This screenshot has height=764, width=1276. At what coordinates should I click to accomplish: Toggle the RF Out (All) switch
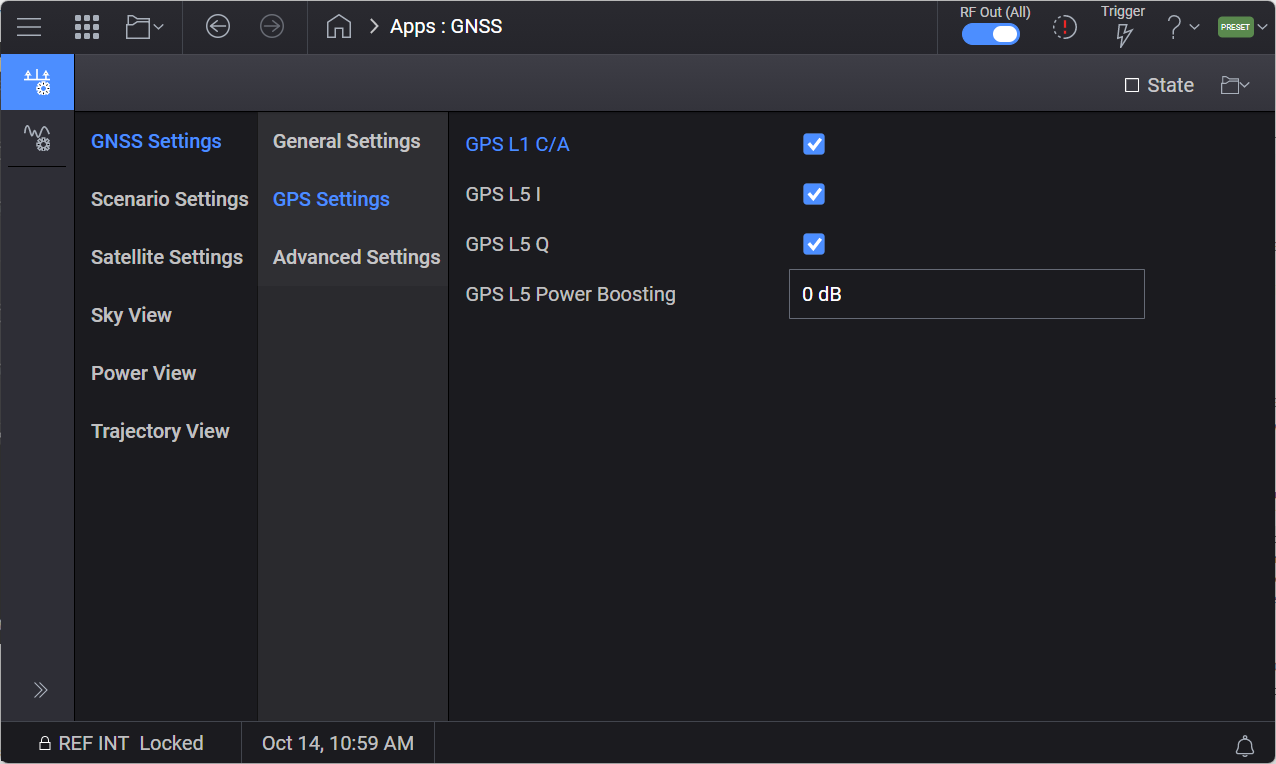pyautogui.click(x=990, y=34)
